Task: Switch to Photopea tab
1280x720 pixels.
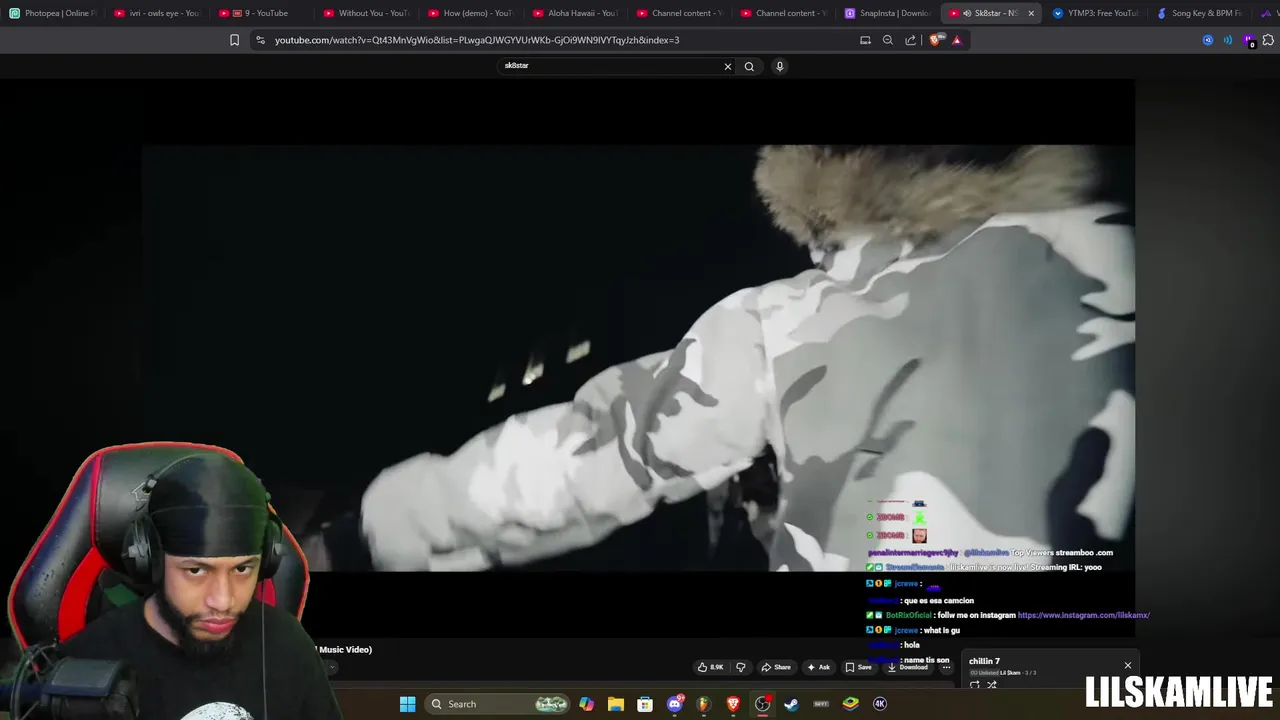Action: [x=52, y=13]
